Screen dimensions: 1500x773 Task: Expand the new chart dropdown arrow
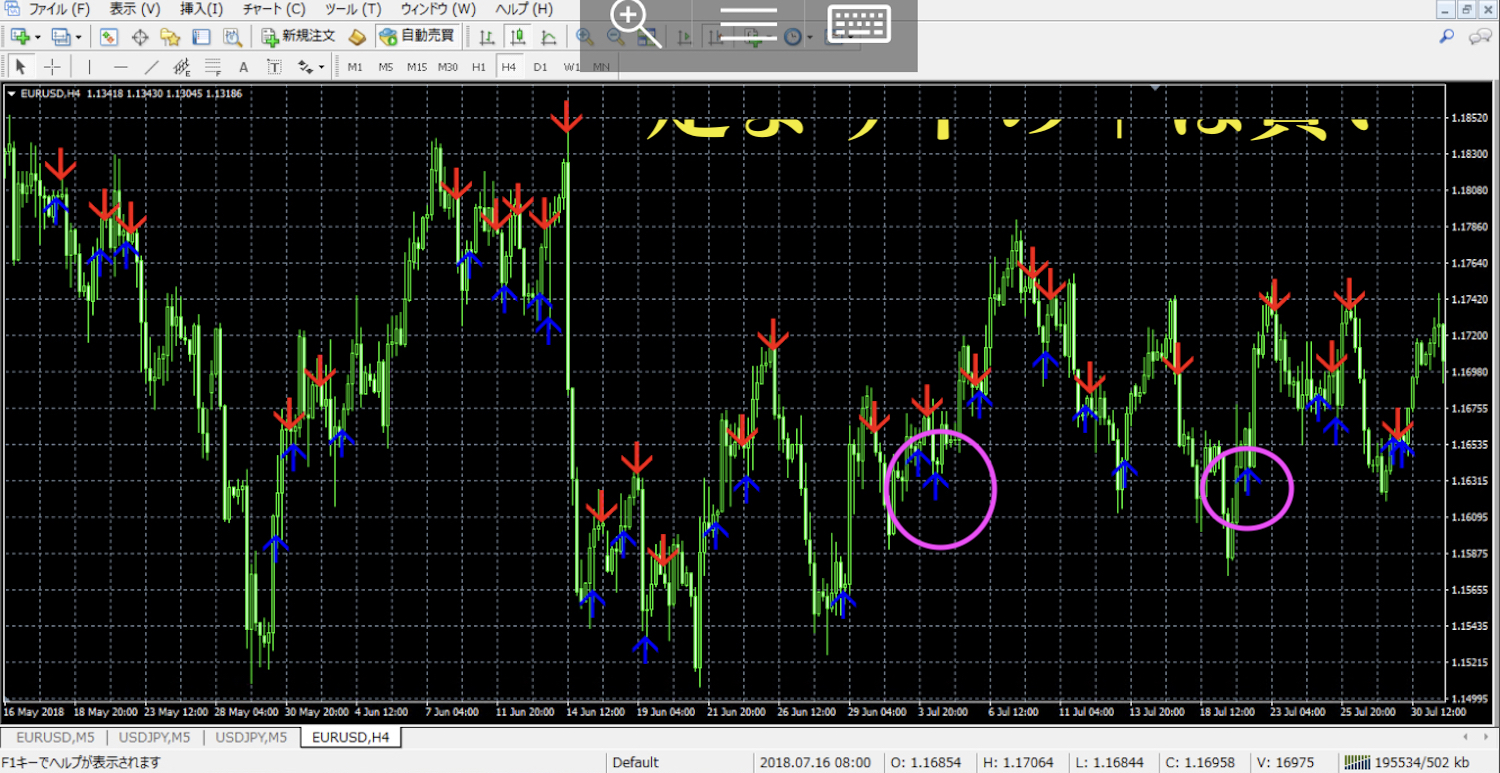[x=37, y=38]
